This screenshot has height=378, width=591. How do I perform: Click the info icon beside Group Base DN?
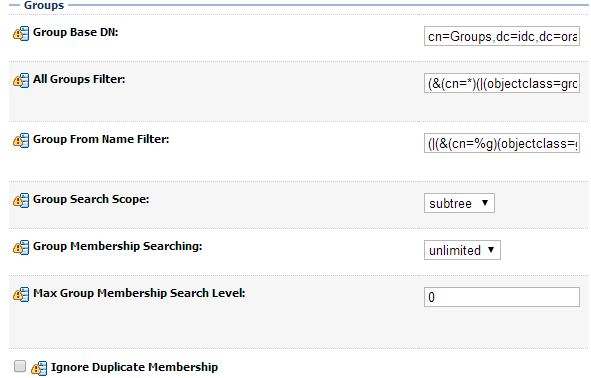(x=21, y=34)
